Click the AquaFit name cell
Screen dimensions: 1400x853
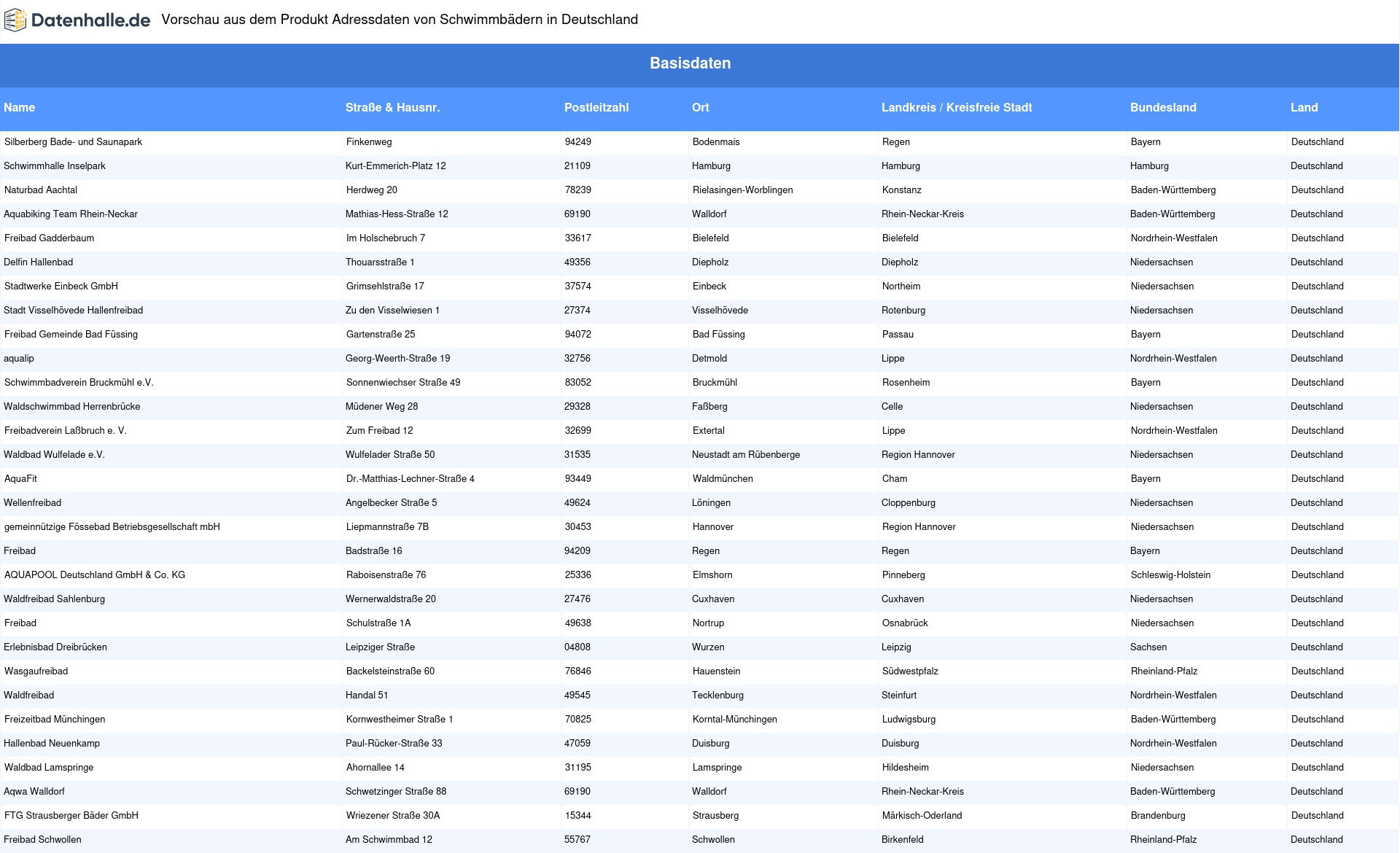pyautogui.click(x=20, y=479)
